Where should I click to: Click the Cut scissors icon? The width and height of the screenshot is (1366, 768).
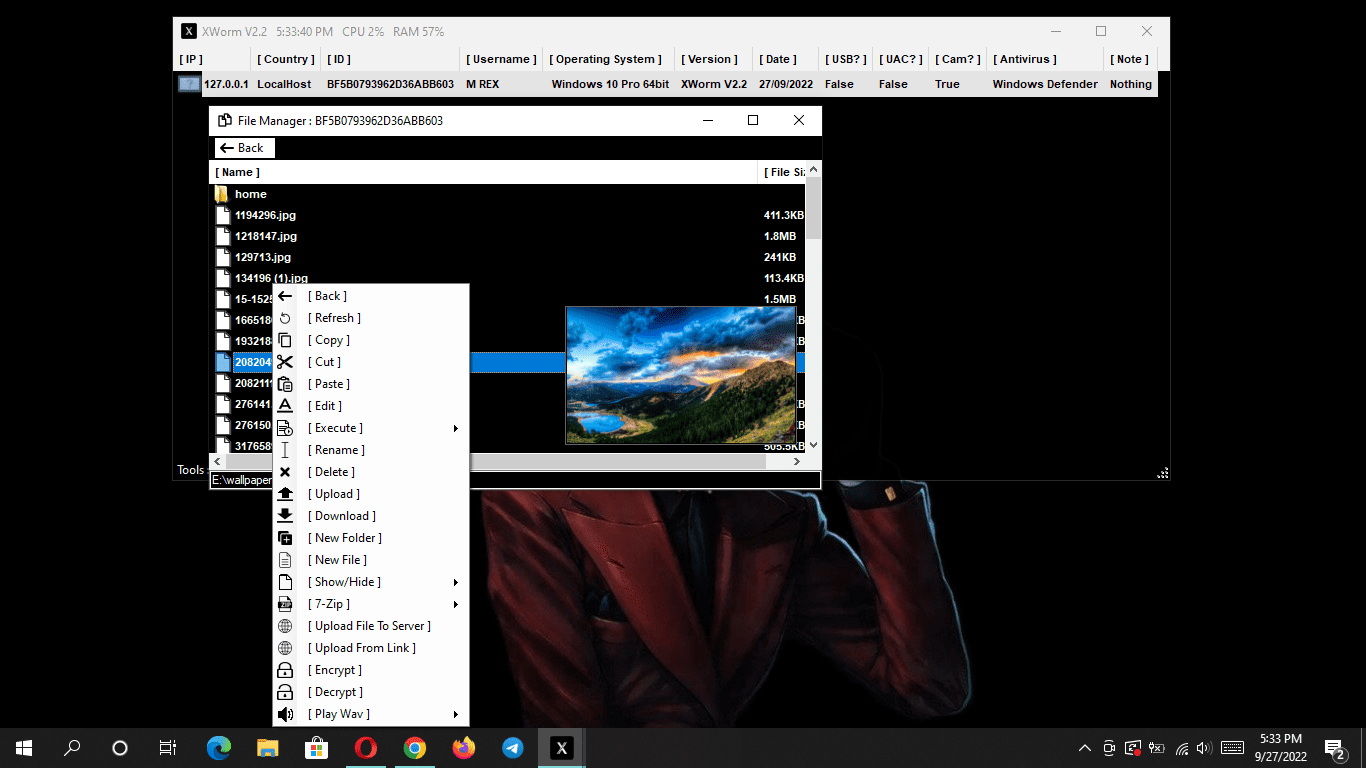[285, 362]
